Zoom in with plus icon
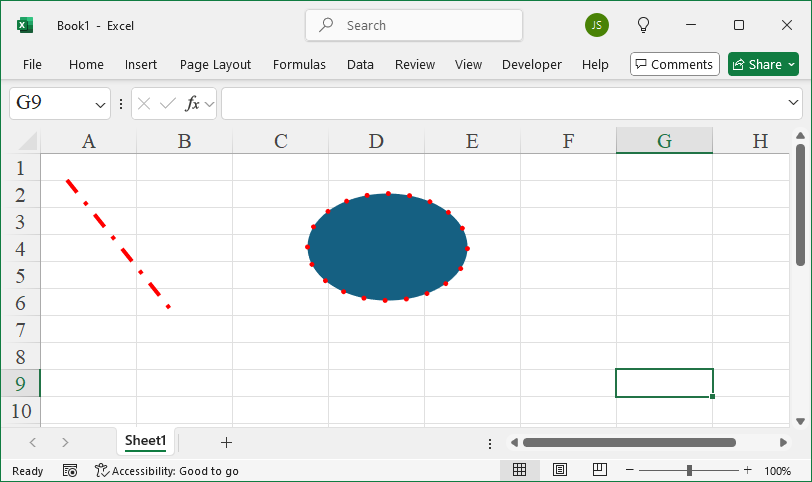Screen dimensions: 812x482 747,470
